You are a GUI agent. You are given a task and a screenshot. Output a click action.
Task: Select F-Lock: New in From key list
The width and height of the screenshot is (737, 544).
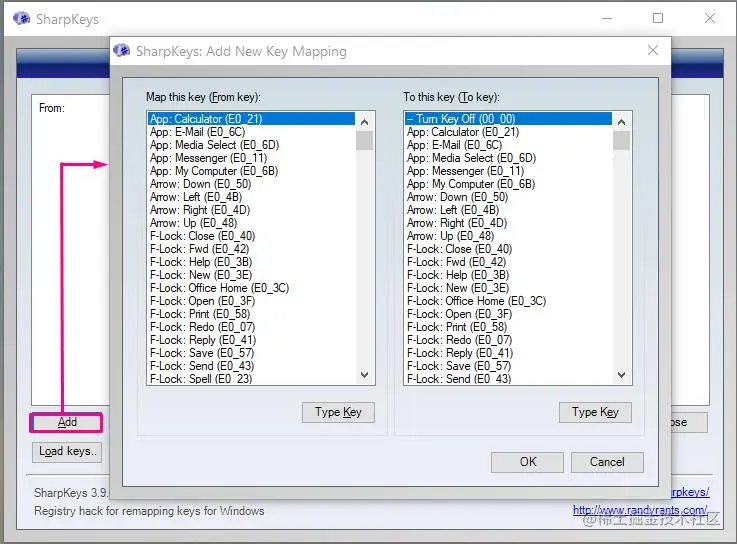pos(251,275)
